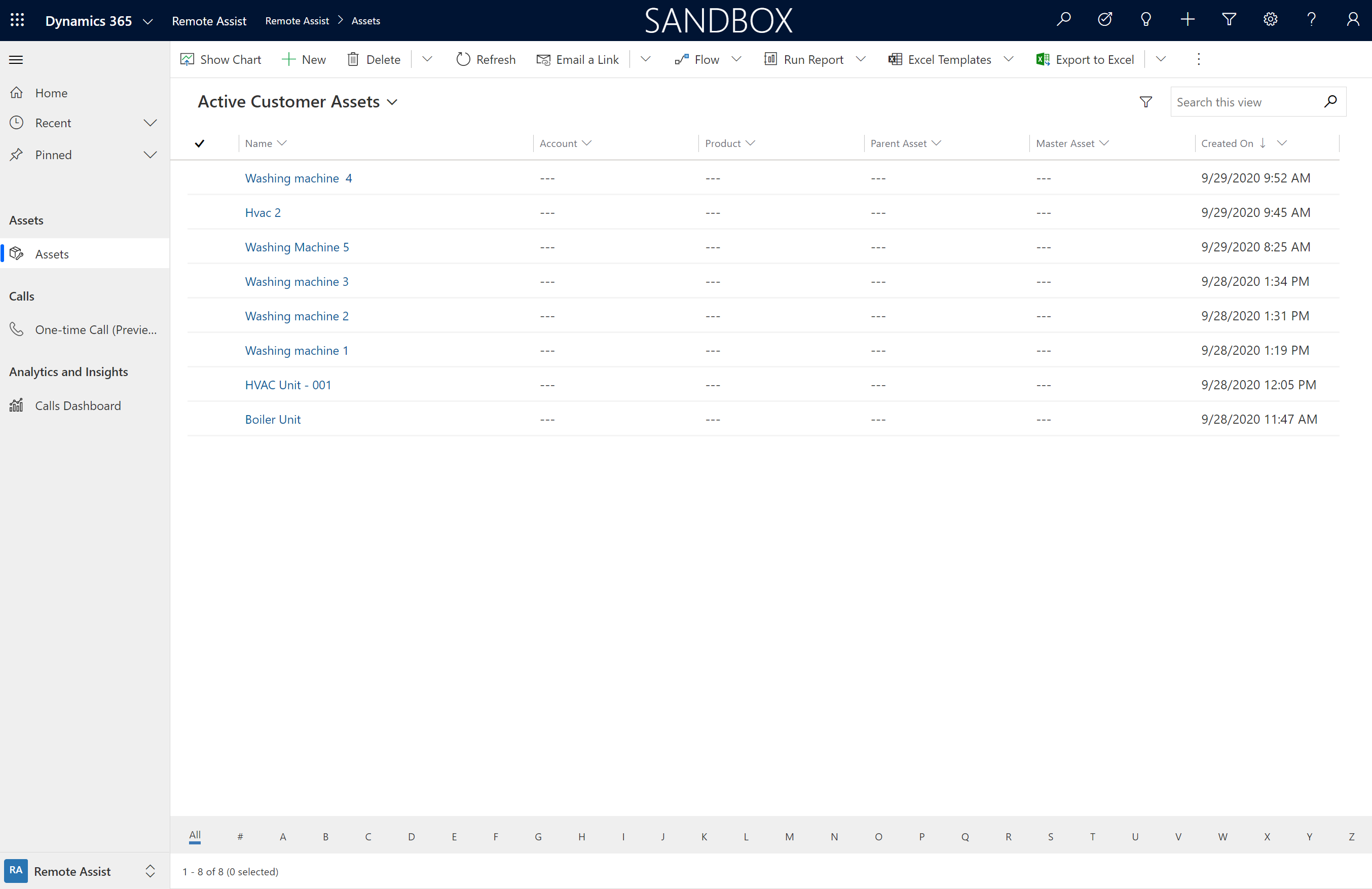This screenshot has height=889, width=1372.
Task: Open the Assets menu item
Action: coord(52,253)
